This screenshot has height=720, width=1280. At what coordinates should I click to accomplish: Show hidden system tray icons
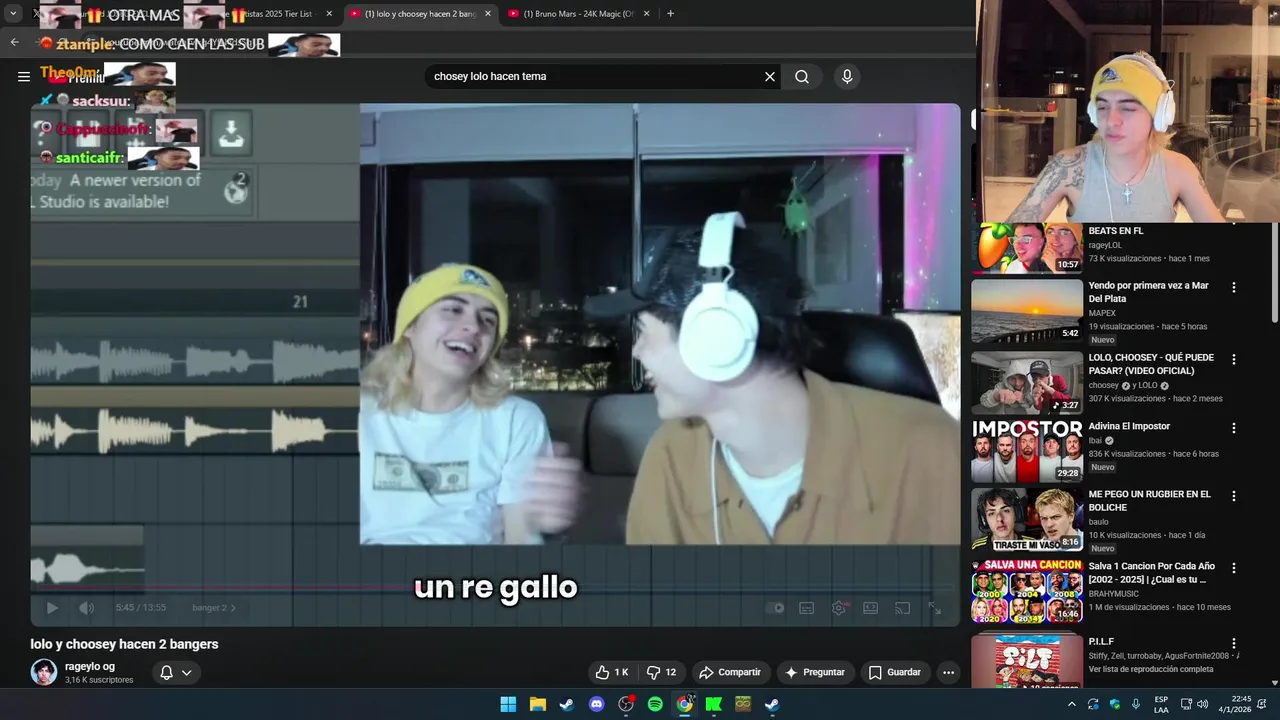(x=1072, y=704)
